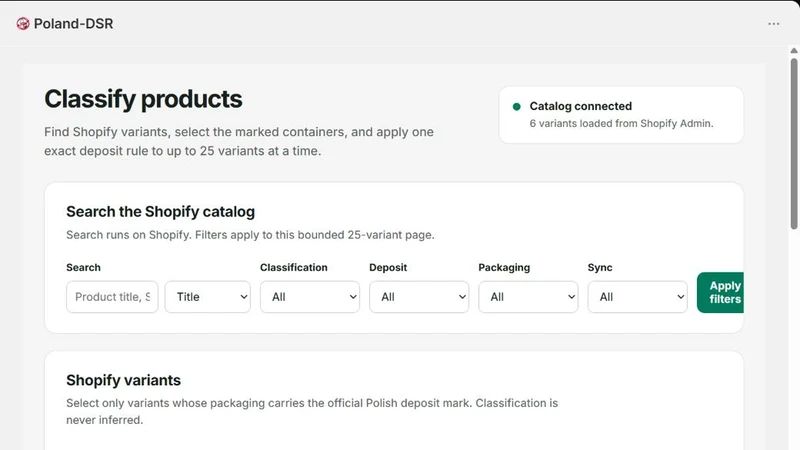Image resolution: width=800 pixels, height=450 pixels.
Task: Click the Shopify variants heading
Action: 123,380
